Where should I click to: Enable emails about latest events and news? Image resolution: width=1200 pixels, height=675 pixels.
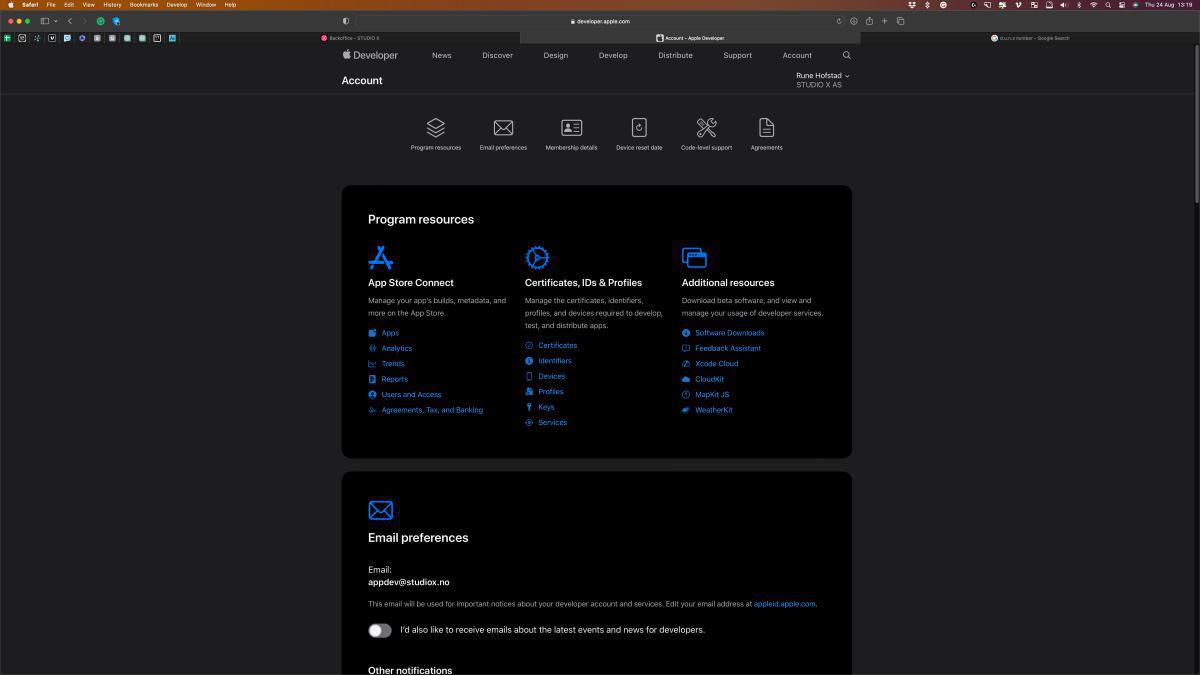(380, 630)
